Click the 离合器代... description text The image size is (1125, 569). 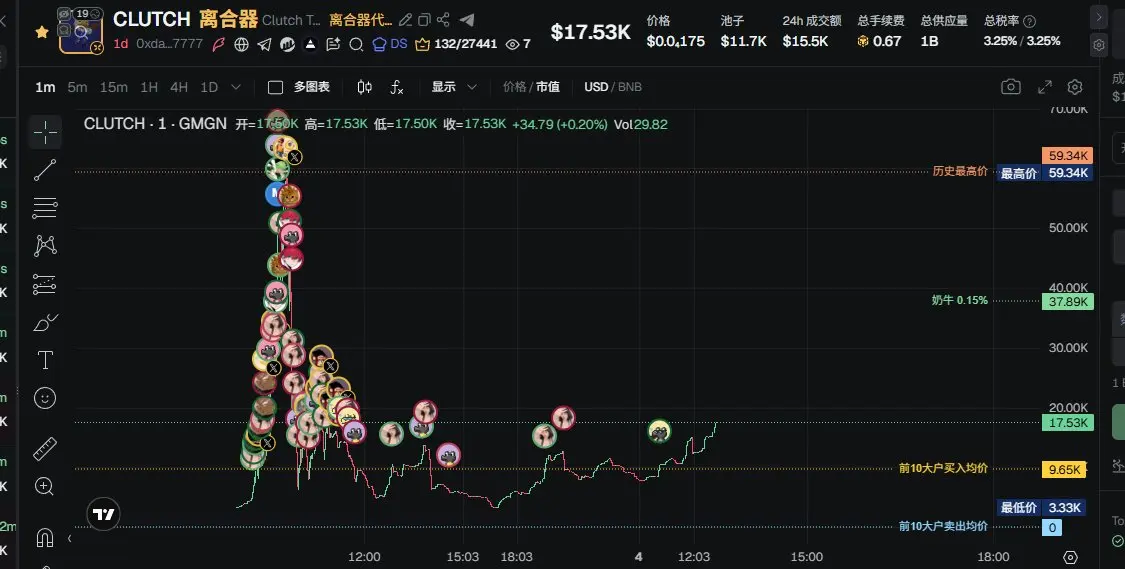361,20
